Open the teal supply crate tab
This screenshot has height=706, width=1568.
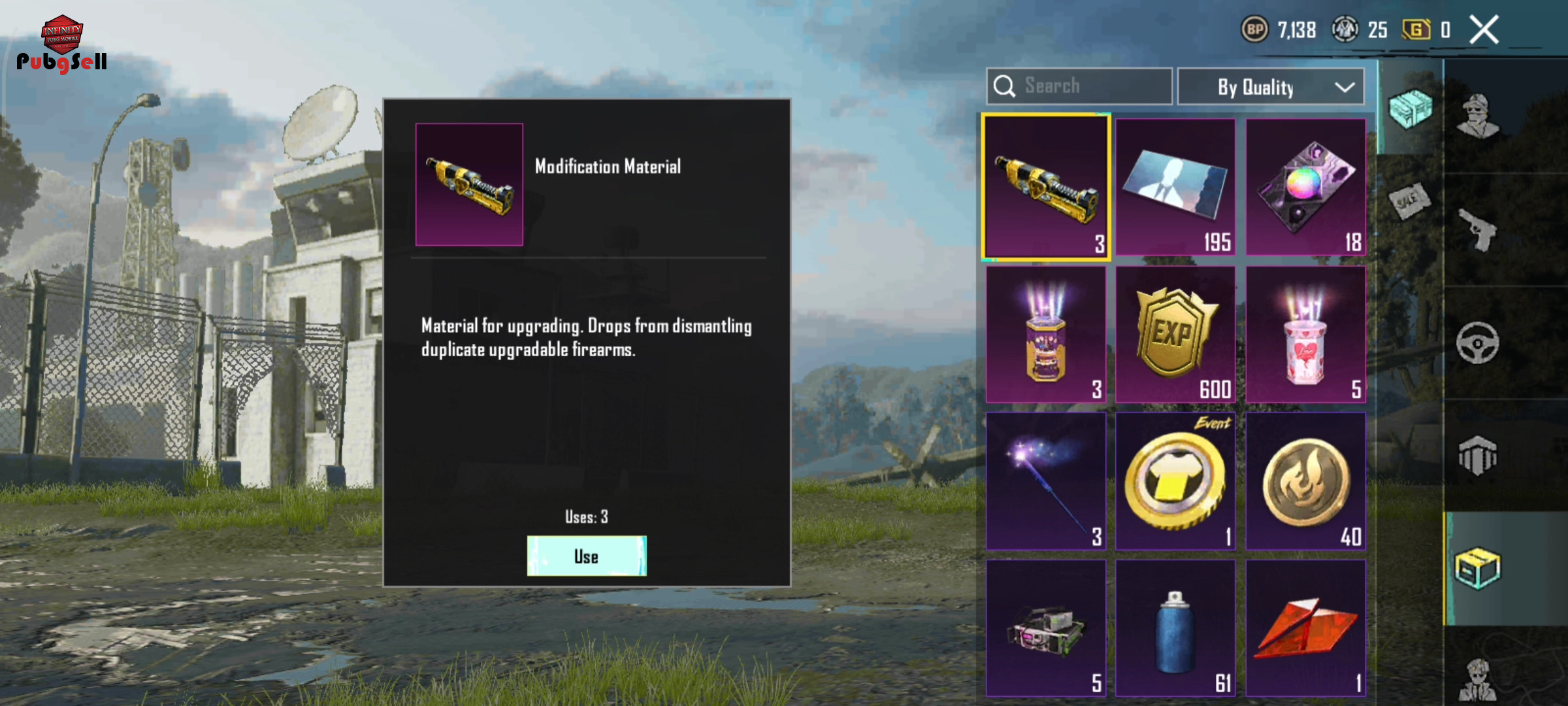[1410, 109]
